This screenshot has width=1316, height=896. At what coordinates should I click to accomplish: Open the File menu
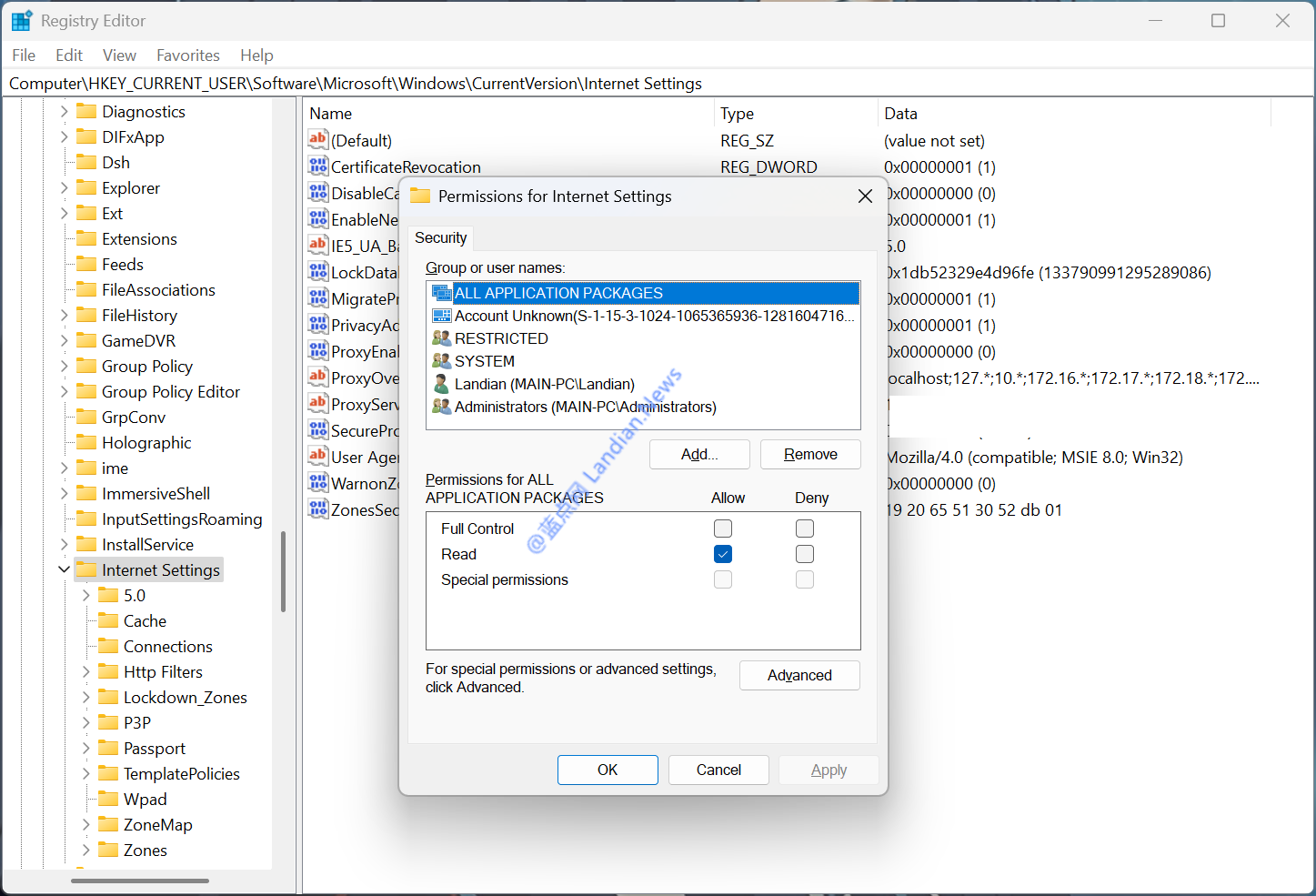pos(24,55)
